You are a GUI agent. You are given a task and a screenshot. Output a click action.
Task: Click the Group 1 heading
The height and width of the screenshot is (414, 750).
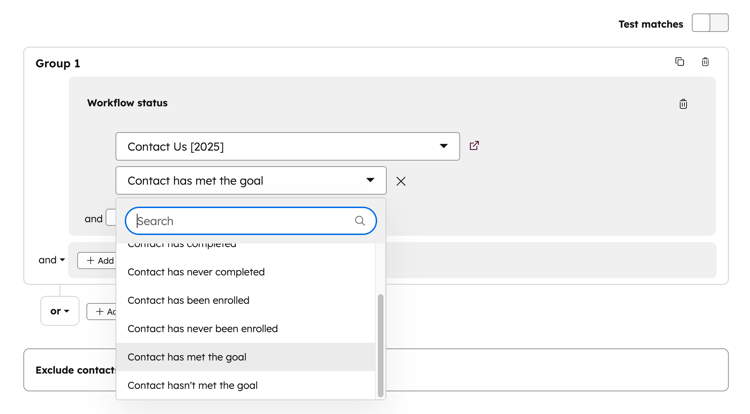[x=58, y=64]
